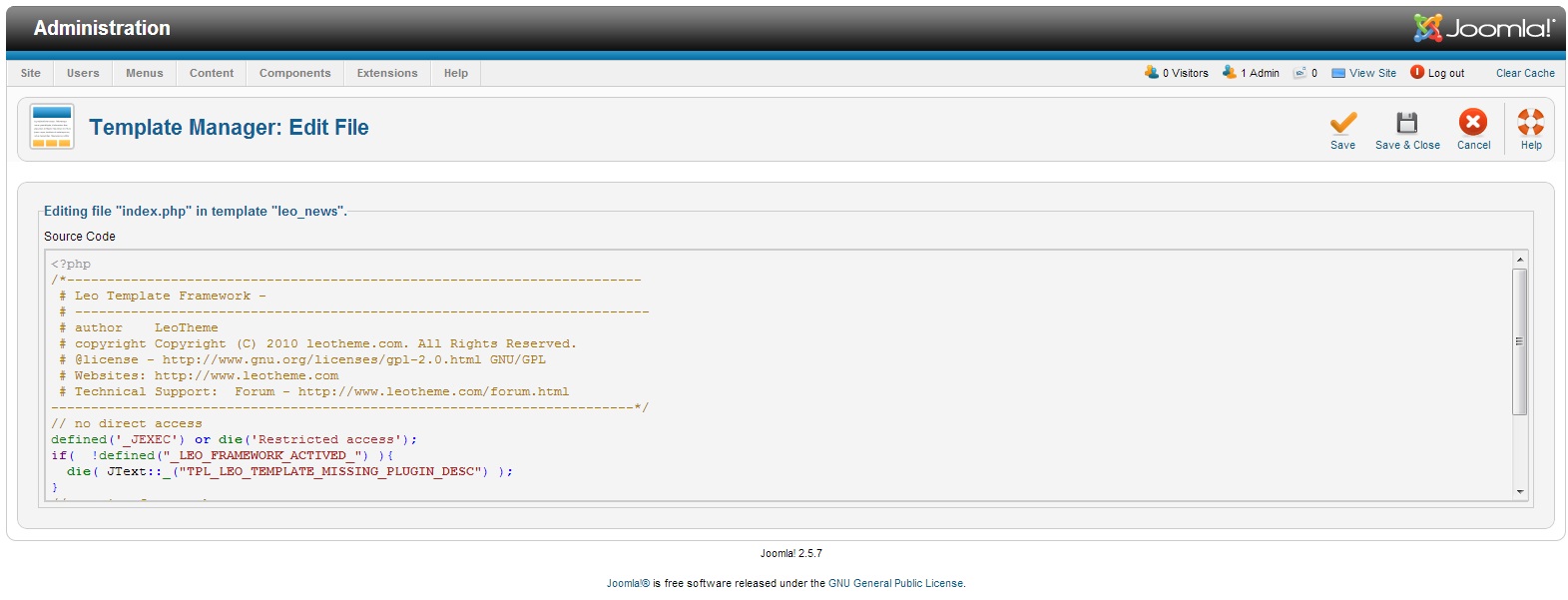Viewport: 1568px width, 600px height.
Task: Click the '# Leo Template Framework -' line
Action: point(163,296)
